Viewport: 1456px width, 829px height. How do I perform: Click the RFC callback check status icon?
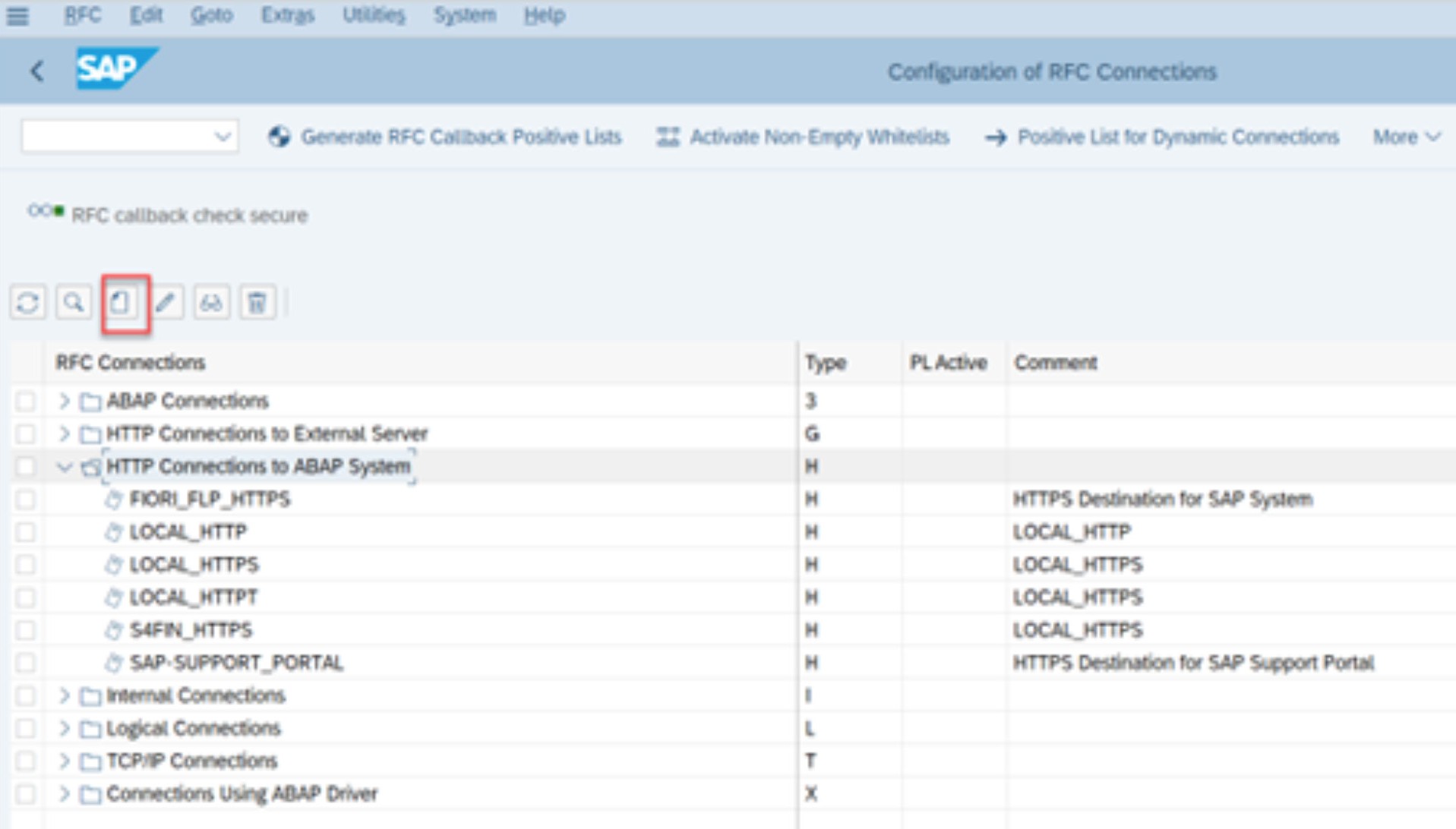tap(46, 211)
